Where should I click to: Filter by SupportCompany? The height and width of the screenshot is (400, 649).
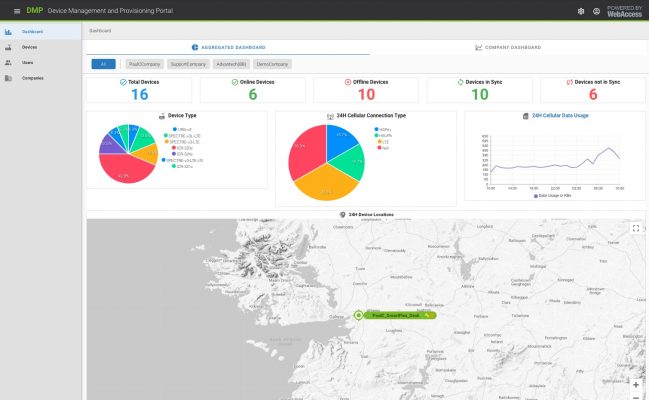pos(188,64)
